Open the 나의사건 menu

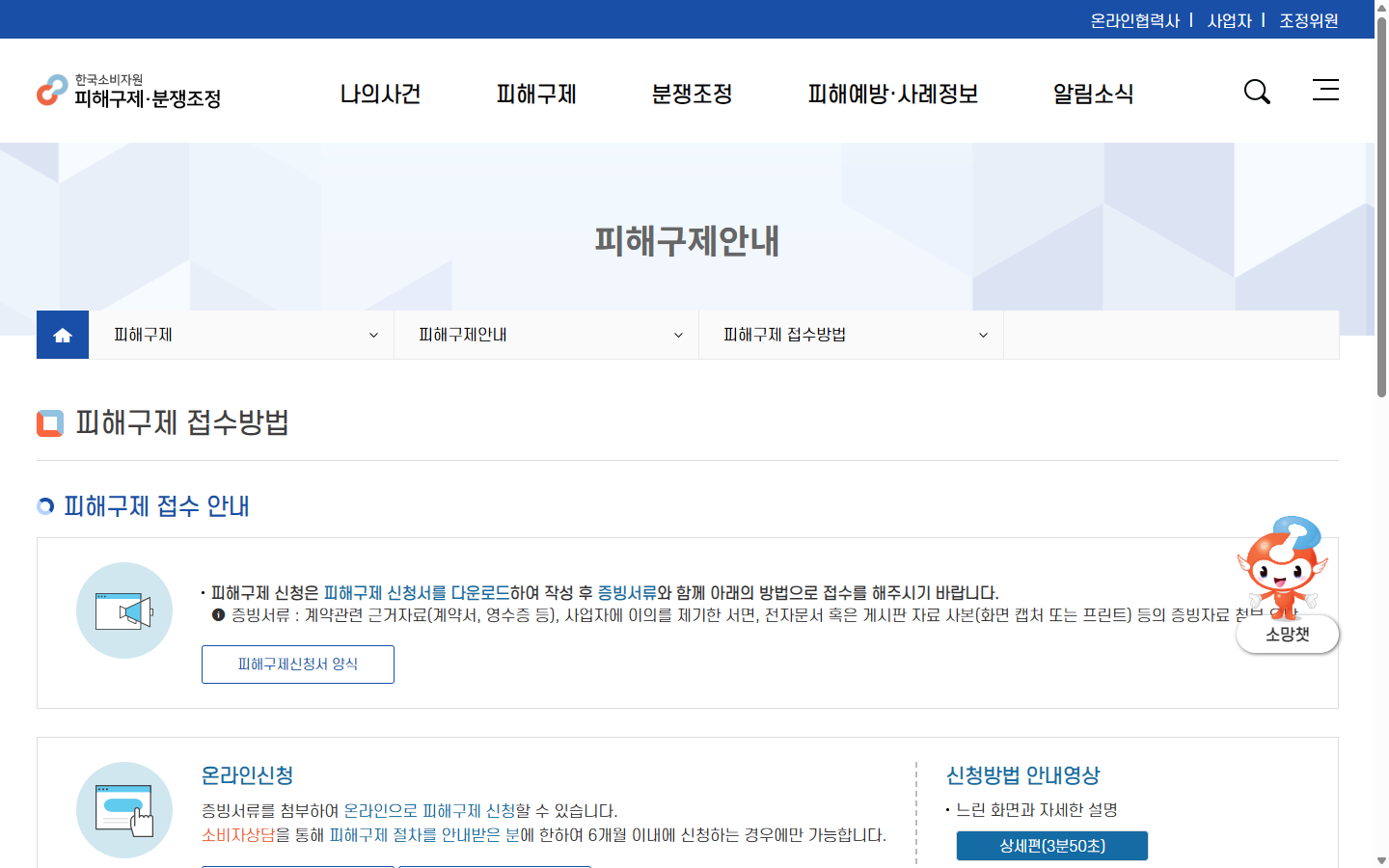(381, 94)
